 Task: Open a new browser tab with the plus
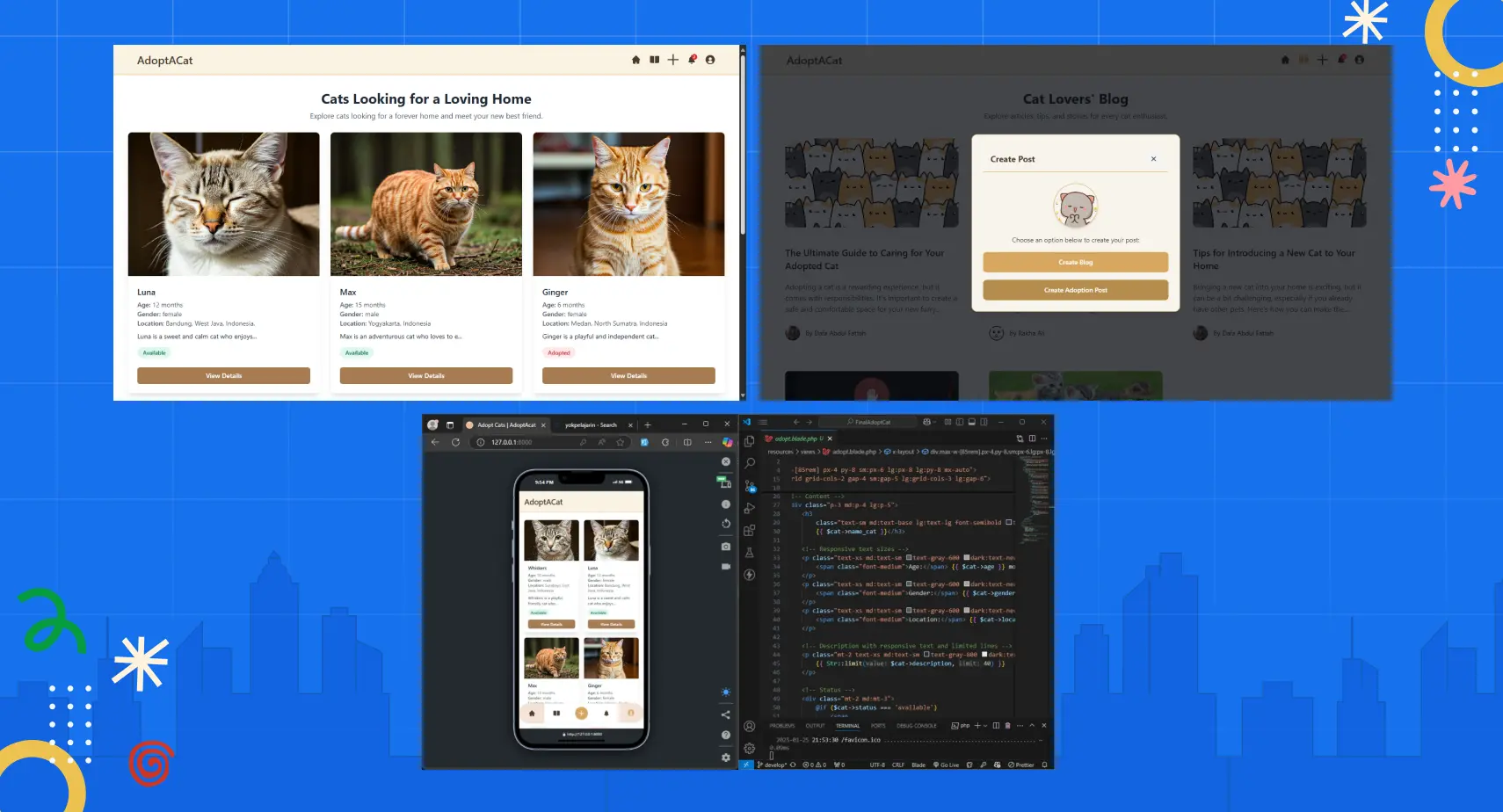[x=648, y=424]
